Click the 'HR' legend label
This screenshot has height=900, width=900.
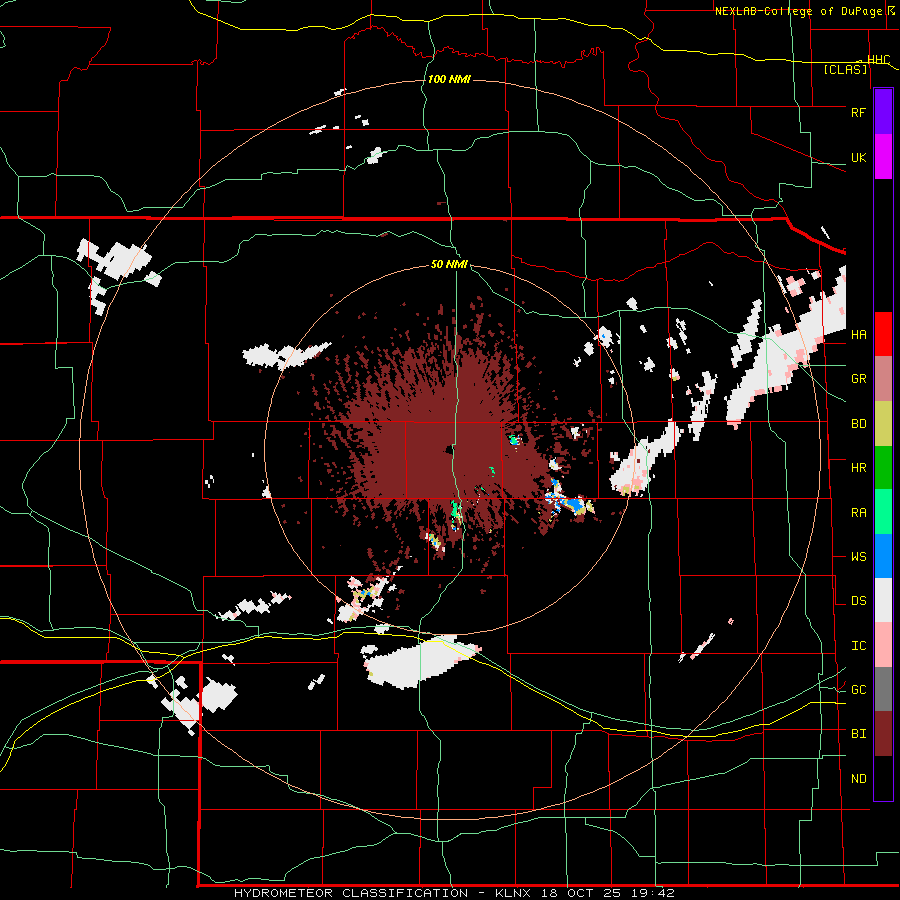858,468
